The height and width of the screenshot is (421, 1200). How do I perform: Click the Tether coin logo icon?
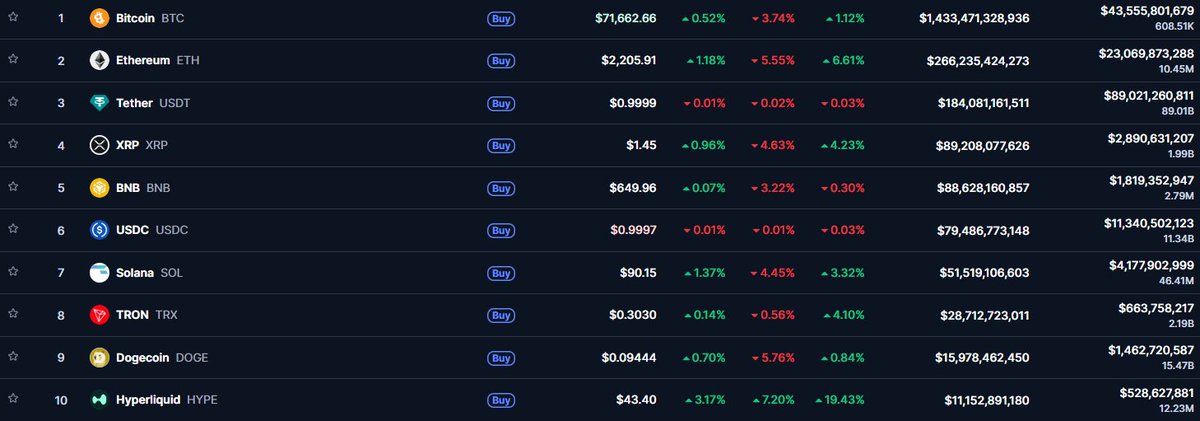99,103
